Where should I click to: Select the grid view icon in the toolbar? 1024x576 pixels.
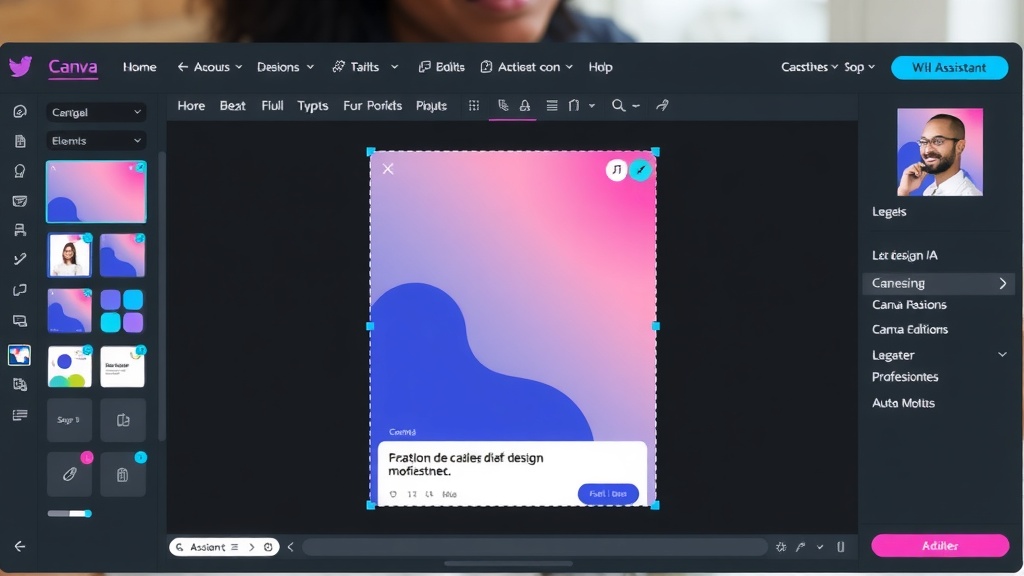point(474,105)
